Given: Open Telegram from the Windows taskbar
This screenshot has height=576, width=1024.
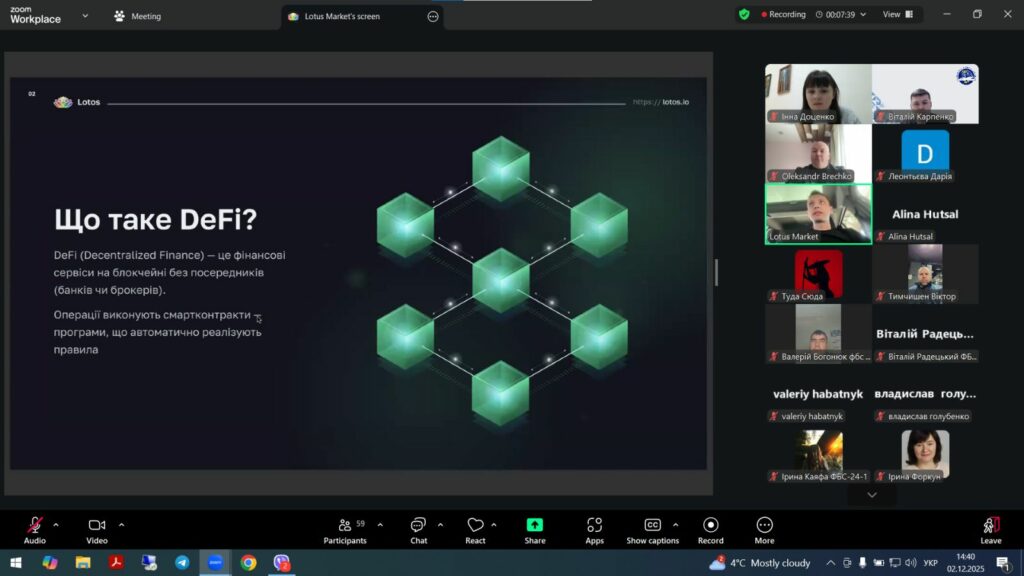Looking at the screenshot, I should click(181, 563).
